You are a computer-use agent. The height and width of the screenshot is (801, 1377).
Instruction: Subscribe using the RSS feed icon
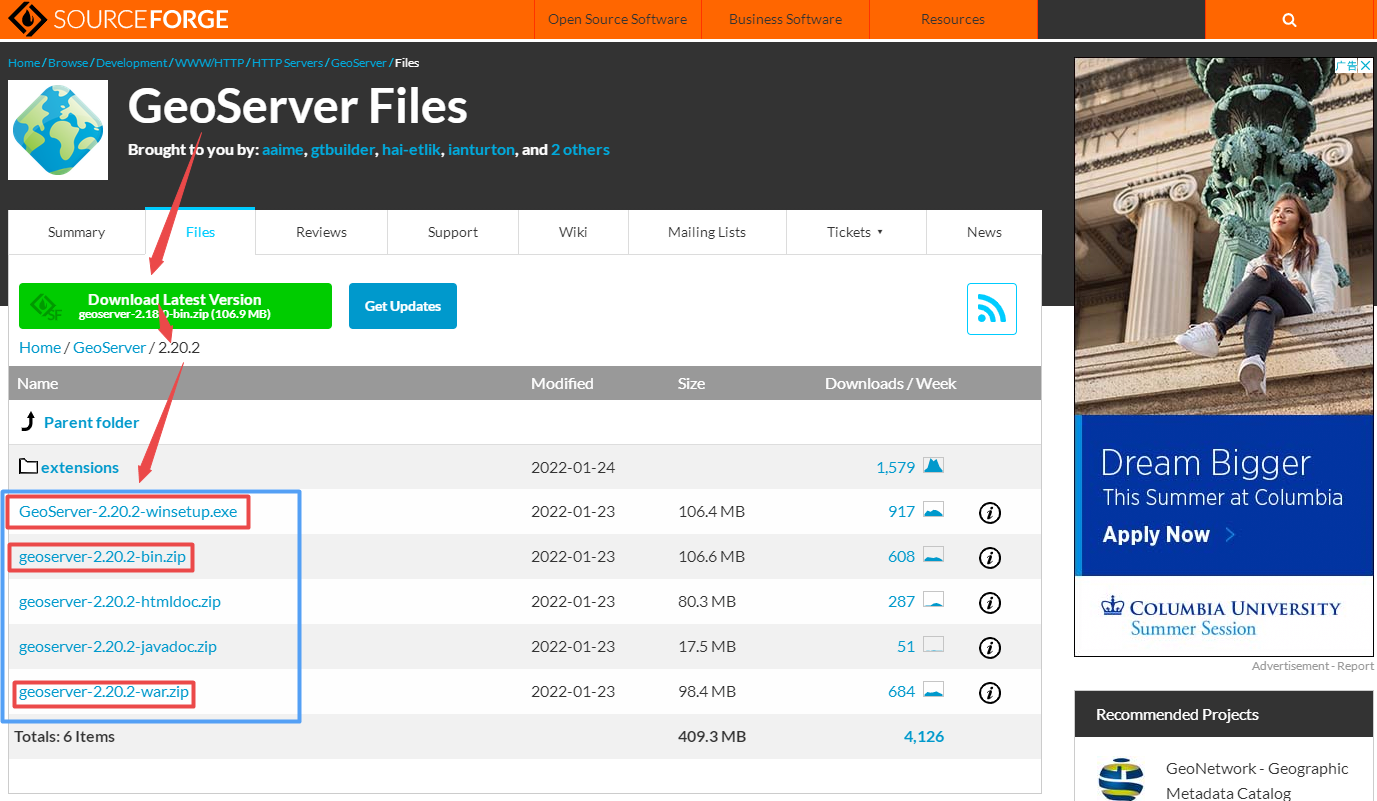point(991,308)
